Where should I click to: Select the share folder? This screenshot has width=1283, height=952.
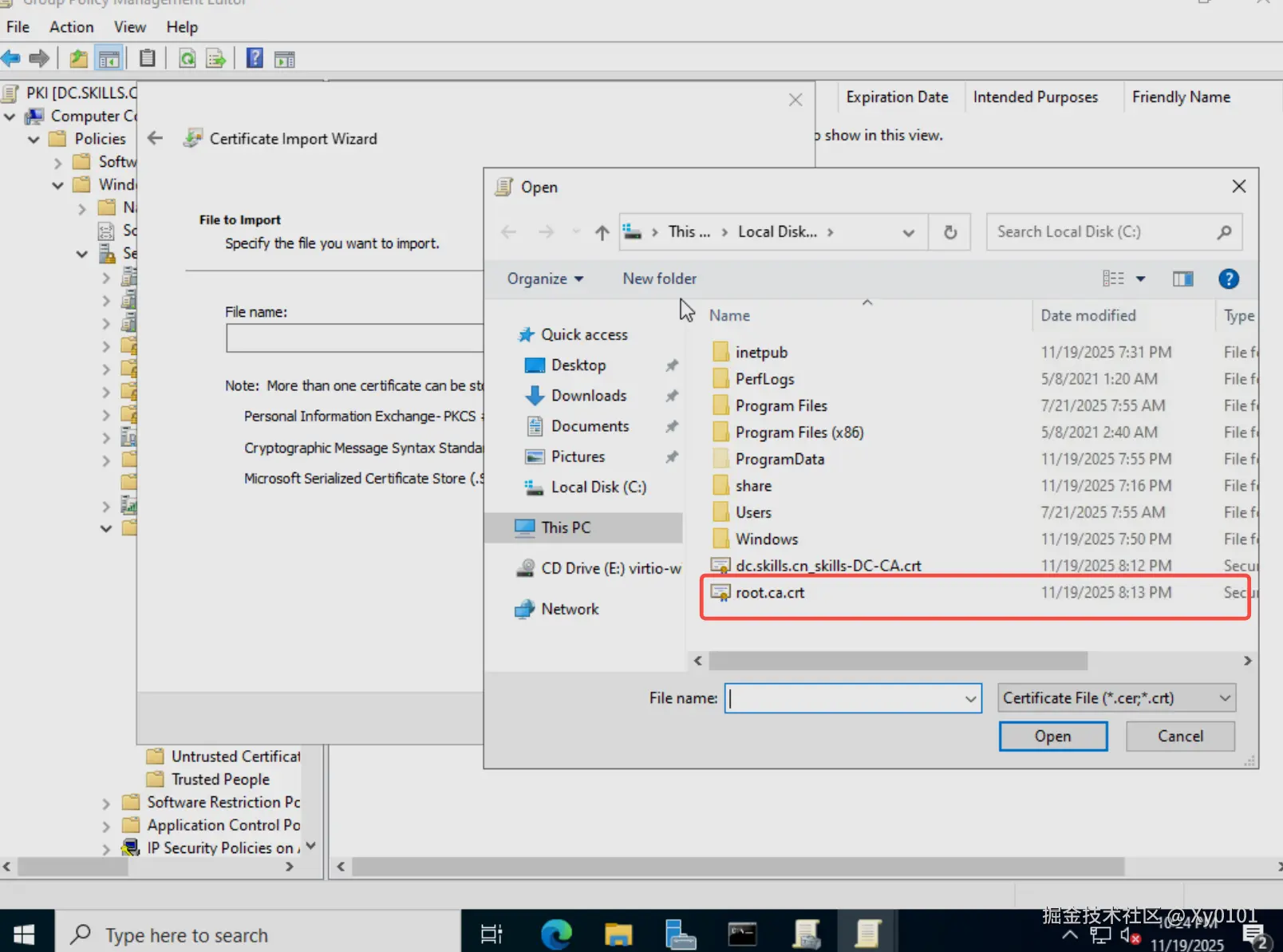(x=753, y=486)
